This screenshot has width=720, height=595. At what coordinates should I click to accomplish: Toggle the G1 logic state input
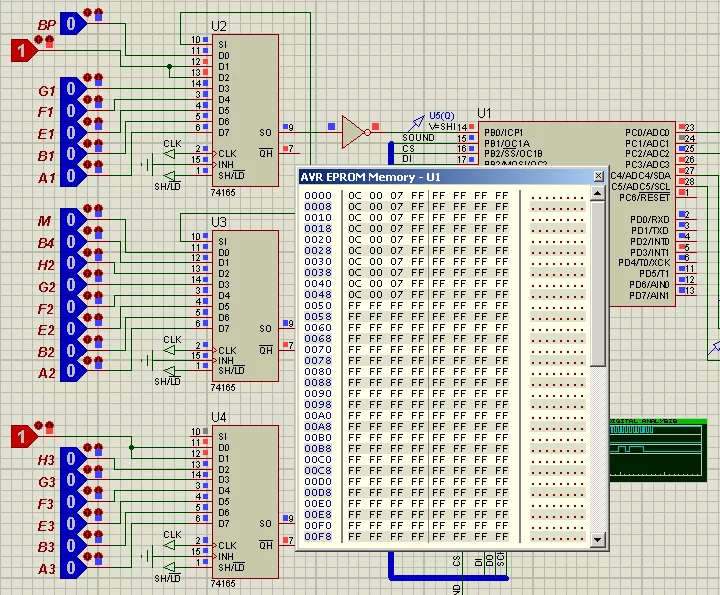pyautogui.click(x=71, y=89)
